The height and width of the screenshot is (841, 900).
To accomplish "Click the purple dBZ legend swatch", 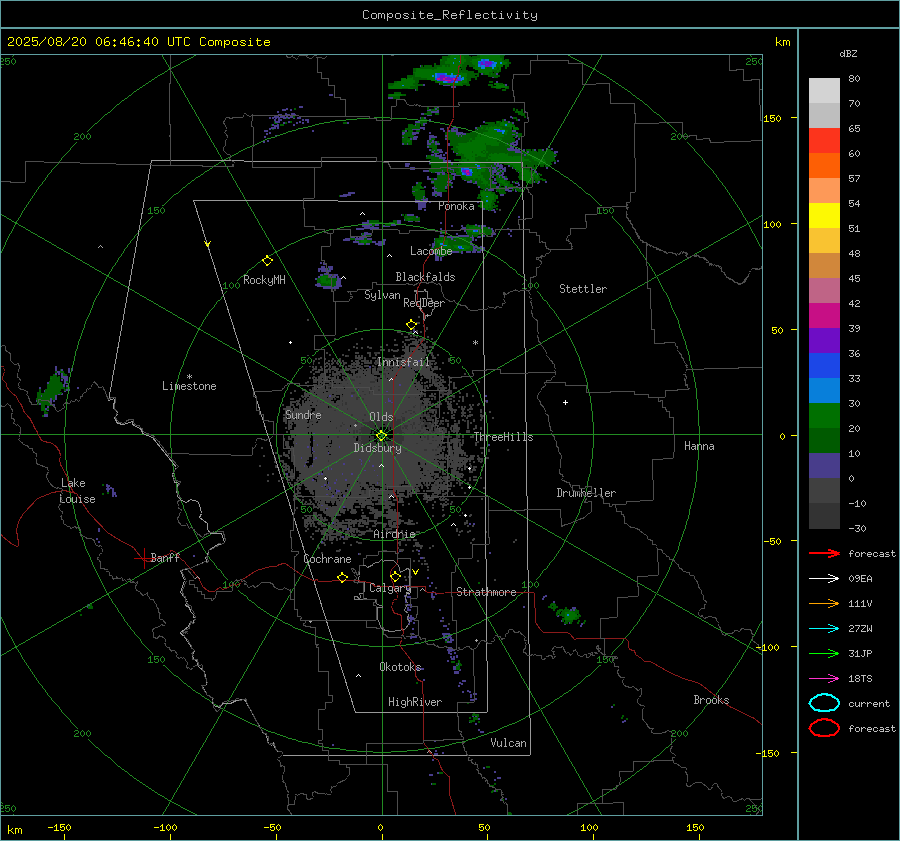I will tap(824, 340).
